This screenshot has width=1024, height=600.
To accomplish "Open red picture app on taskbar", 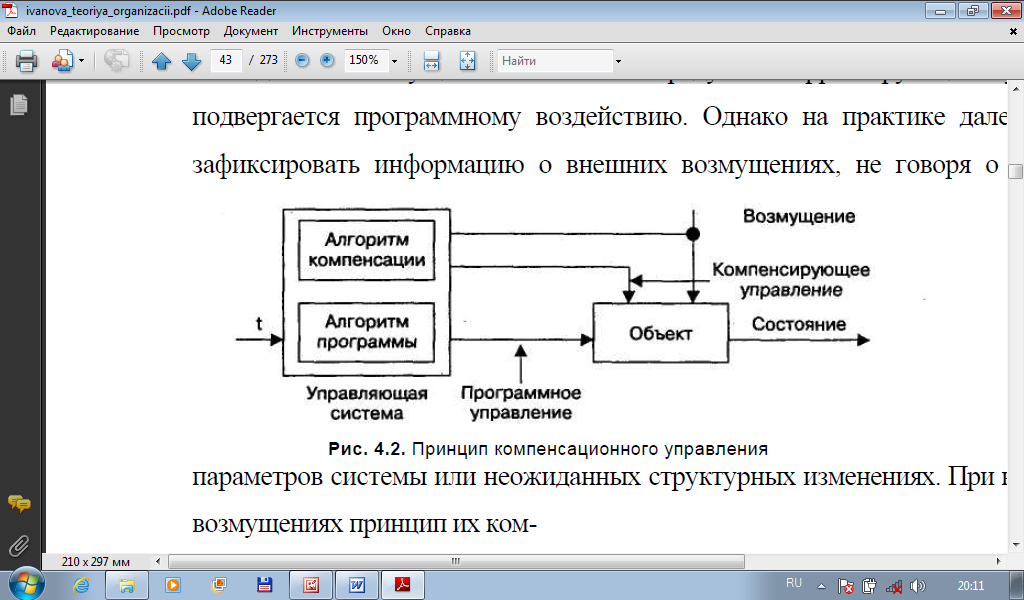I will (x=311, y=585).
